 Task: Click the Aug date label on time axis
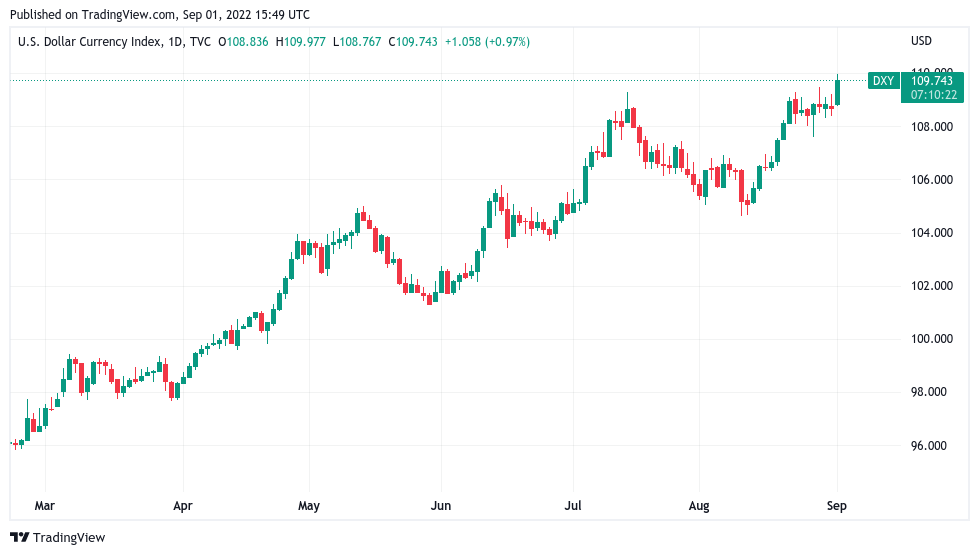699,506
